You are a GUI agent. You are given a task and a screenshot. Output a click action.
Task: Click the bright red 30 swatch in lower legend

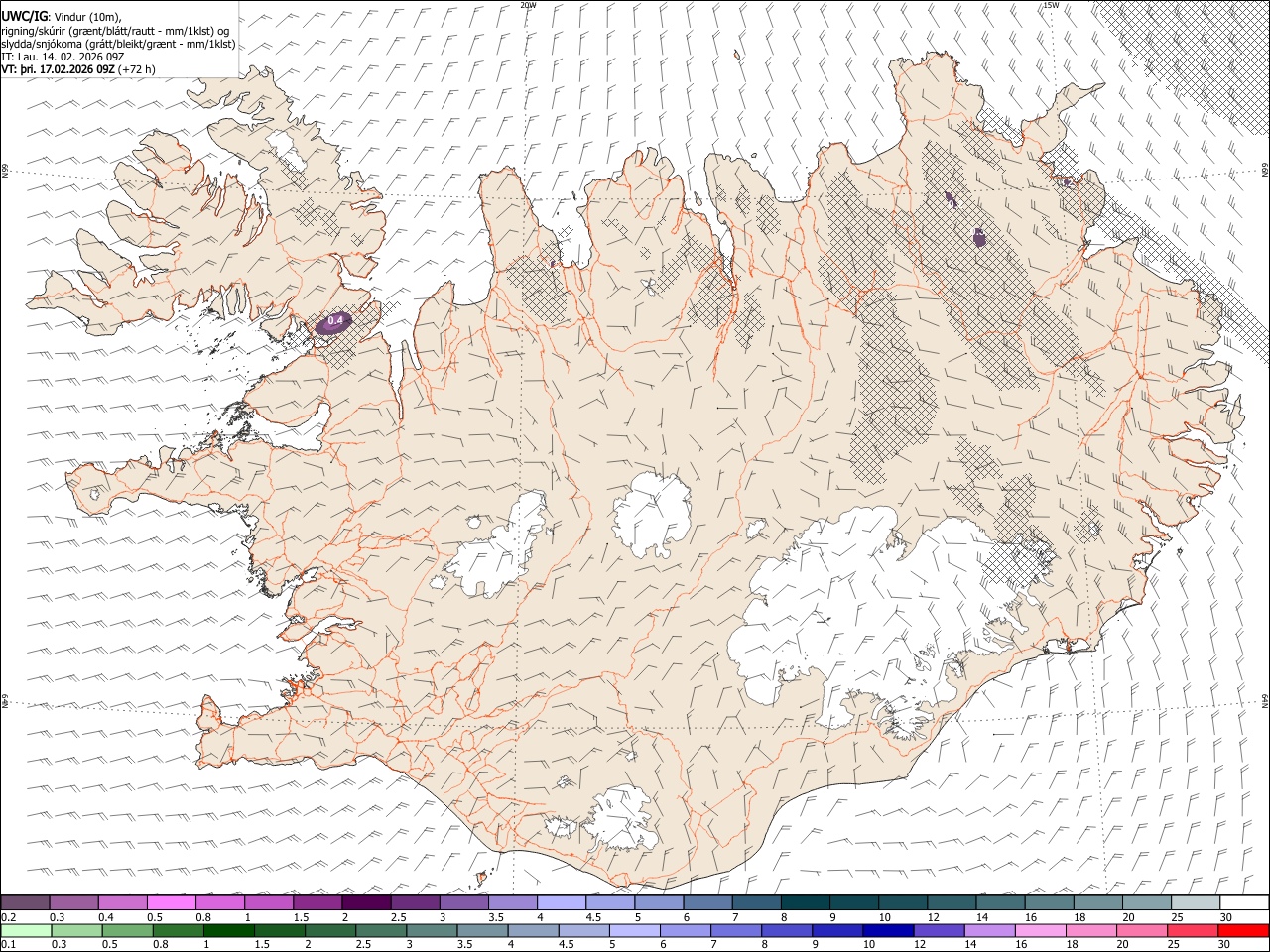(x=1242, y=930)
